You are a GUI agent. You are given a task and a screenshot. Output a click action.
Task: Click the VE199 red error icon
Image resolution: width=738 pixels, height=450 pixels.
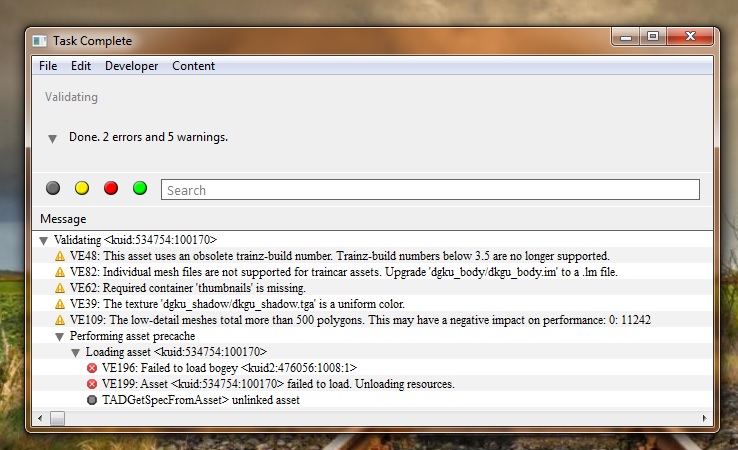[x=92, y=384]
